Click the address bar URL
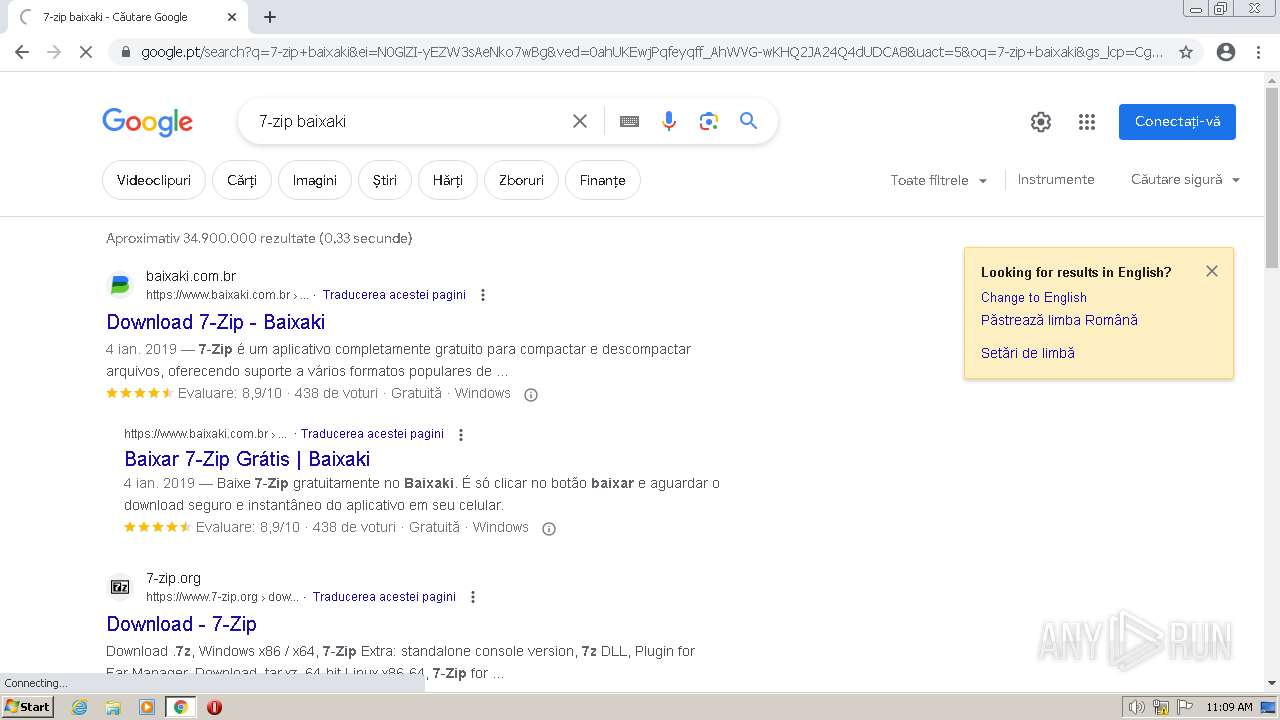 (652, 52)
